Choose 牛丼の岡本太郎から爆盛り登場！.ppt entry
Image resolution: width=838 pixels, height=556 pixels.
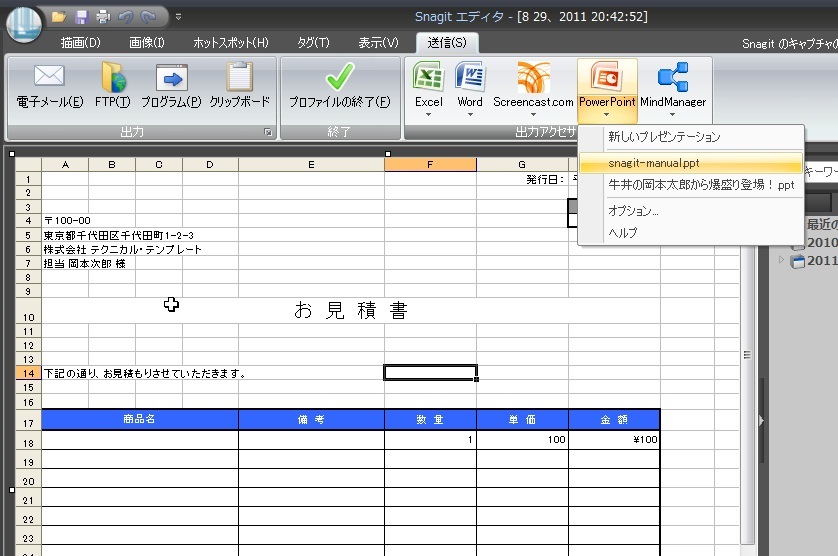coord(691,185)
